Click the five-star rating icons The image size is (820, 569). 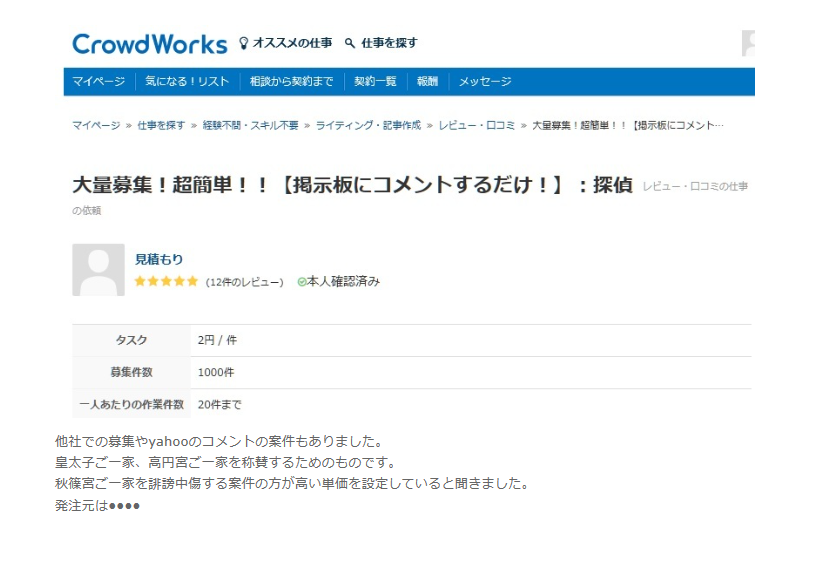166,281
